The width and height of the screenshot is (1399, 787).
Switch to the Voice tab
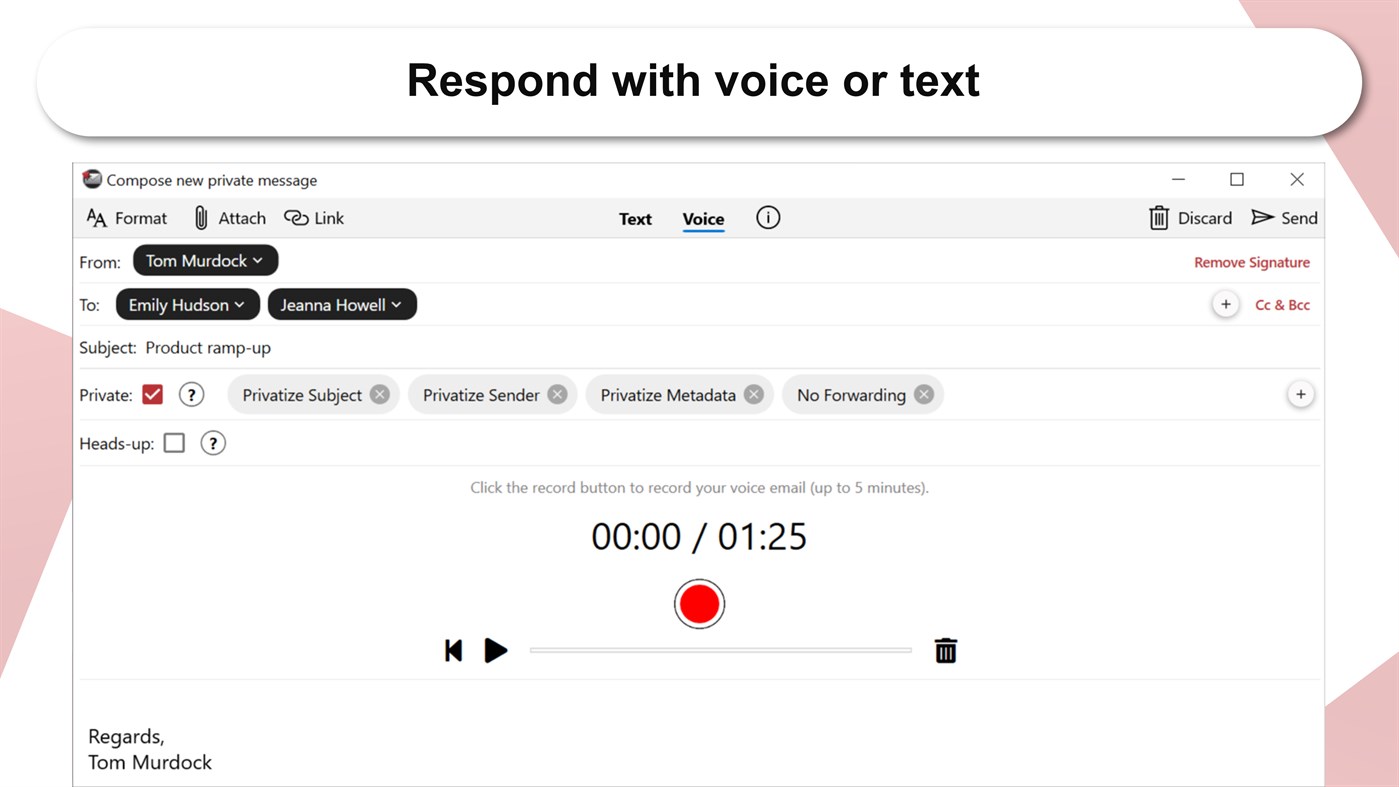[703, 219]
